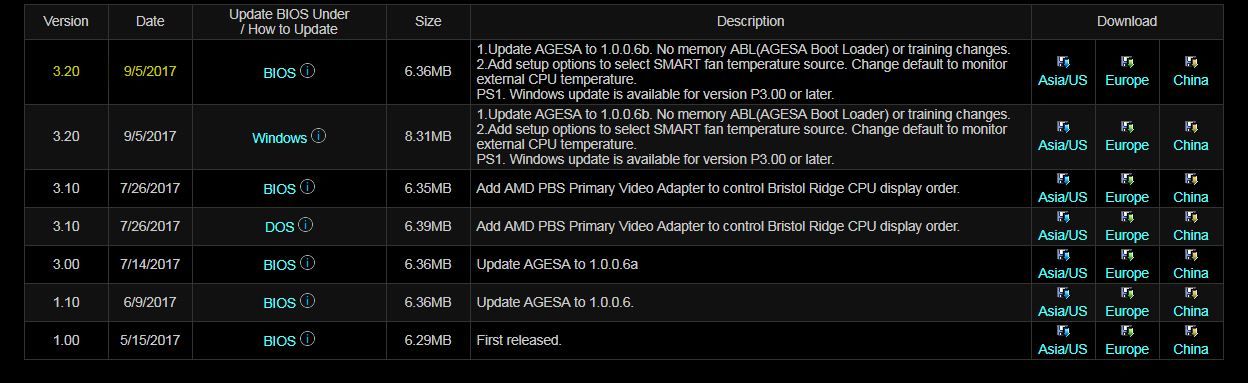Open BIOS update link for version 1.00
1248x383 pixels.
[279, 341]
